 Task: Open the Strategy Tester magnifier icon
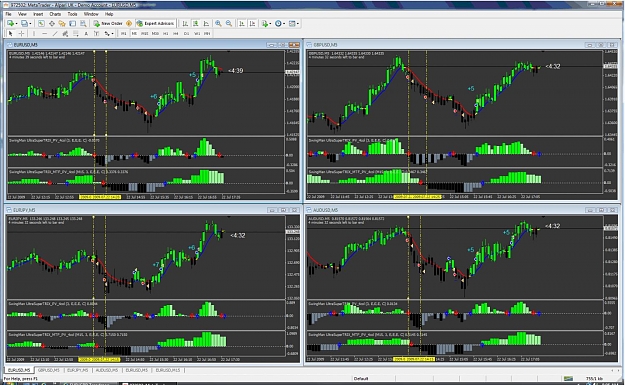point(83,24)
